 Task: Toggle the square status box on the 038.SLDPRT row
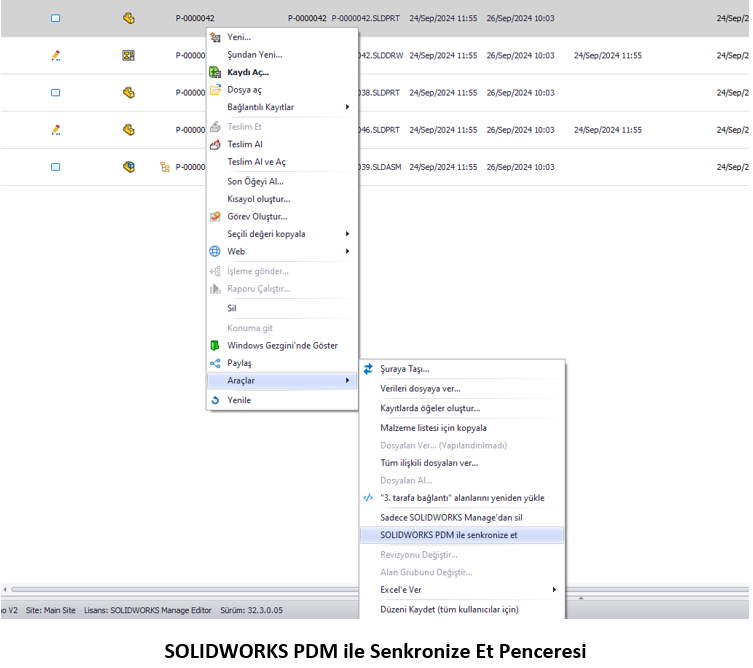(56, 93)
